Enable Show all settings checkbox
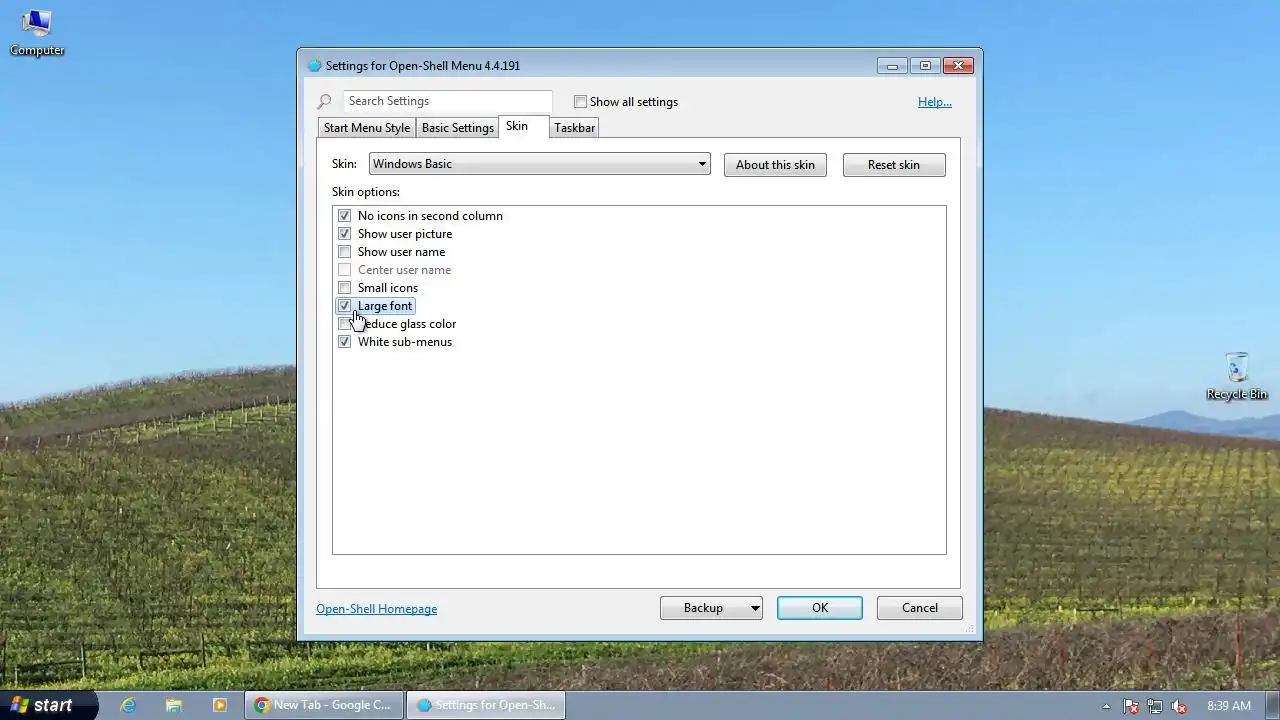 click(x=580, y=102)
